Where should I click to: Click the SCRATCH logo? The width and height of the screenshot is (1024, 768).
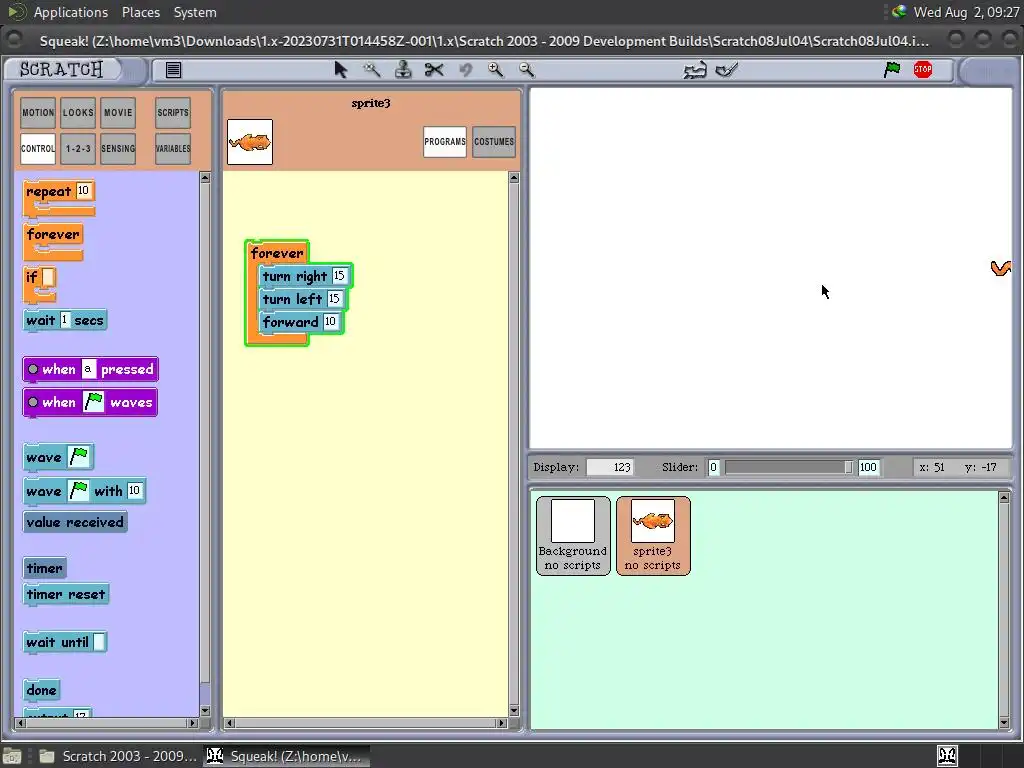(x=61, y=69)
